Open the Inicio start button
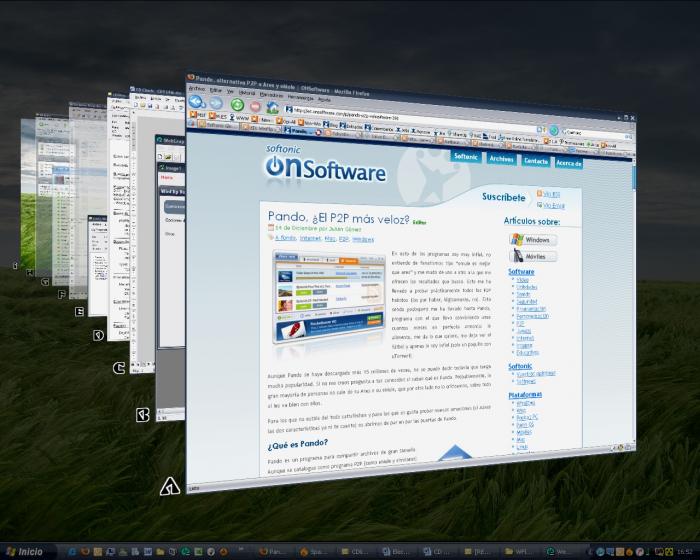 [23, 551]
